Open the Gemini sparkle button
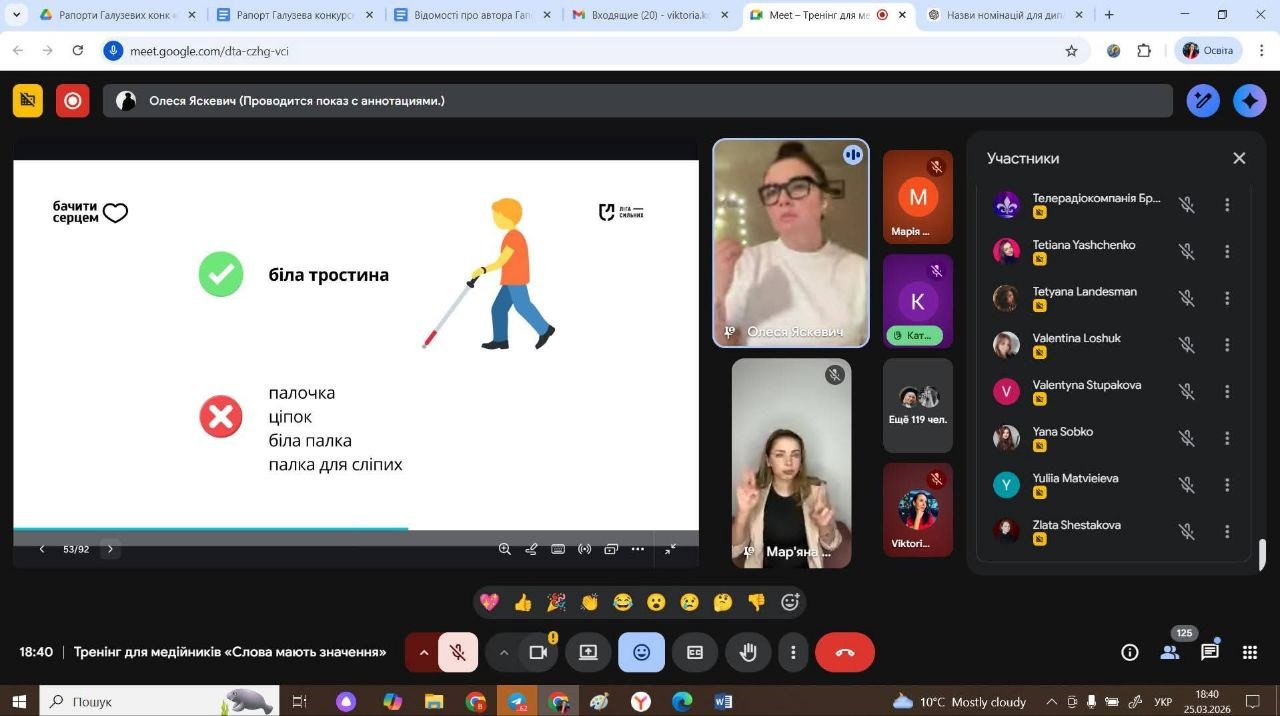Image resolution: width=1280 pixels, height=716 pixels. pos(1249,100)
